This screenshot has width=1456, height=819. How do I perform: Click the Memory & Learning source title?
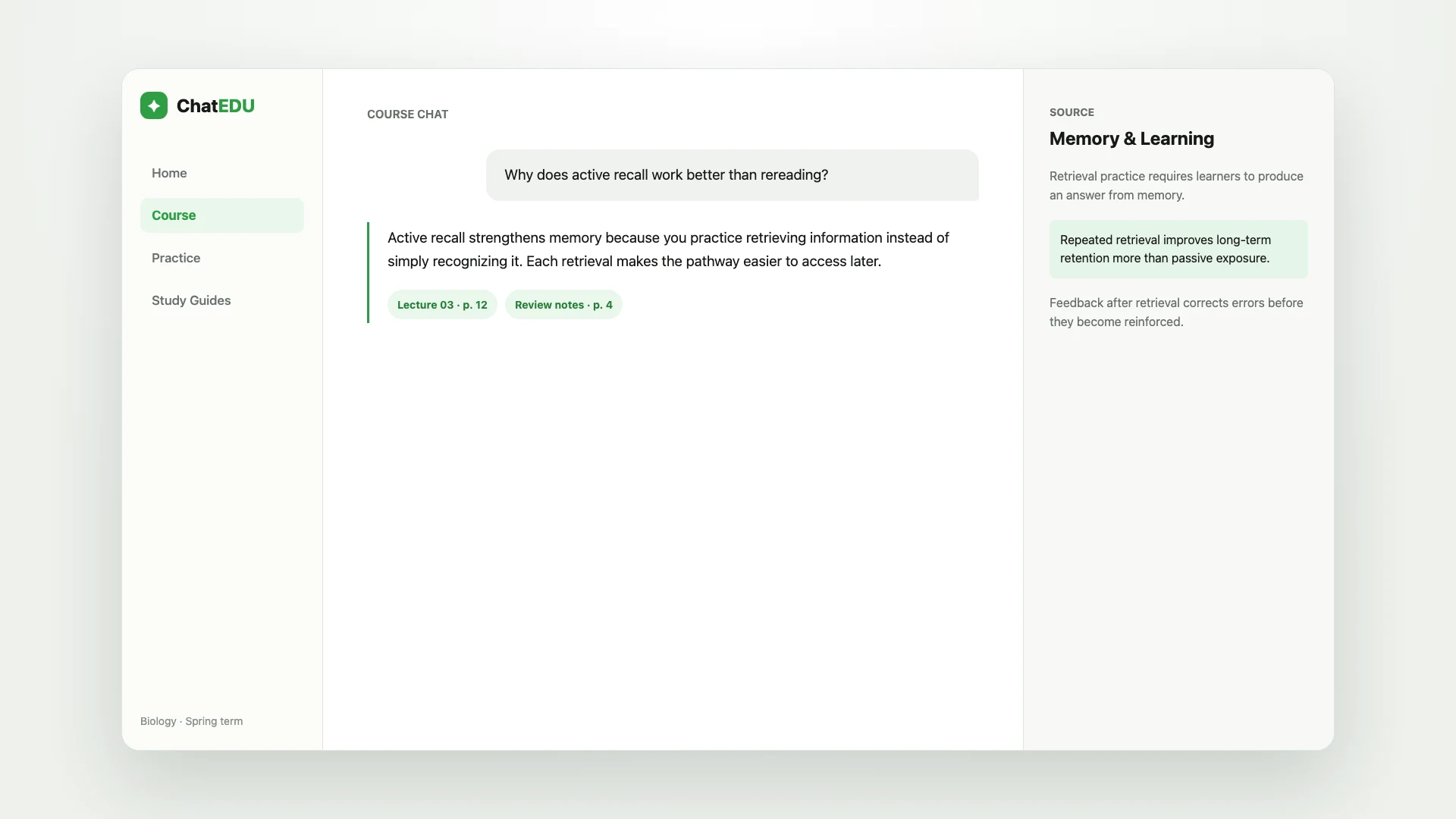point(1131,139)
